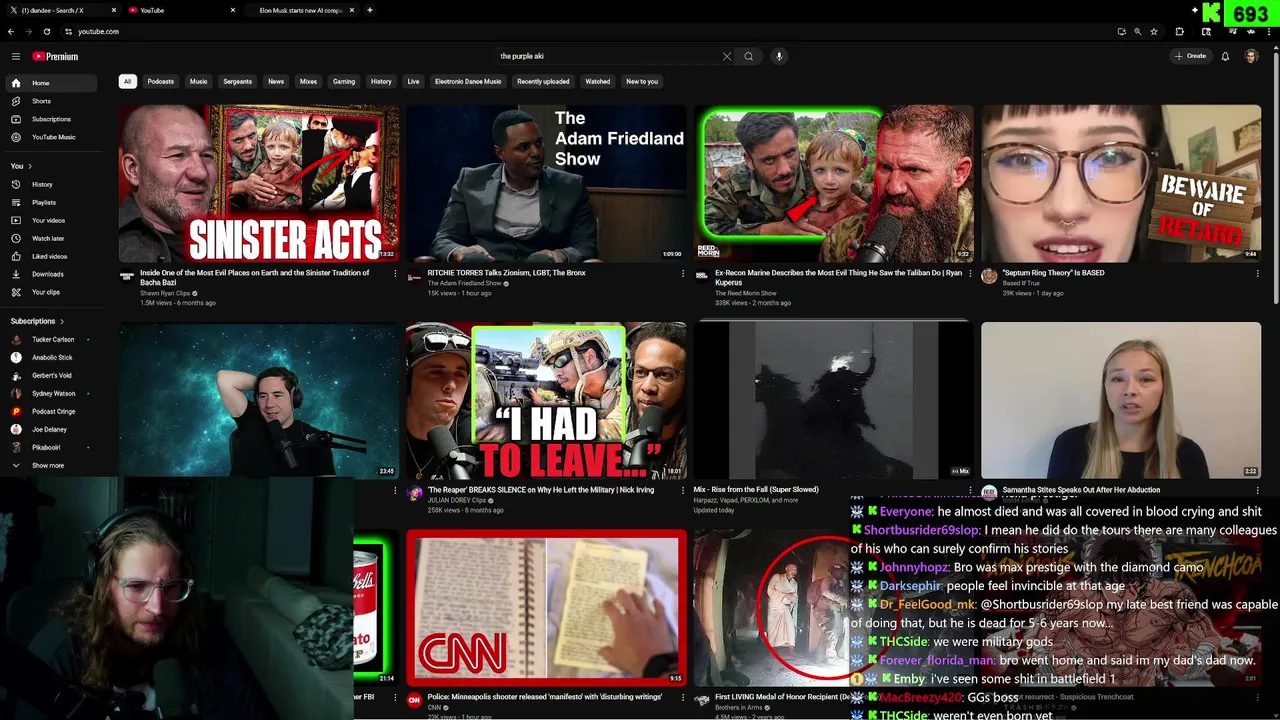Click the Create button
Image resolution: width=1280 pixels, height=720 pixels.
click(1190, 57)
